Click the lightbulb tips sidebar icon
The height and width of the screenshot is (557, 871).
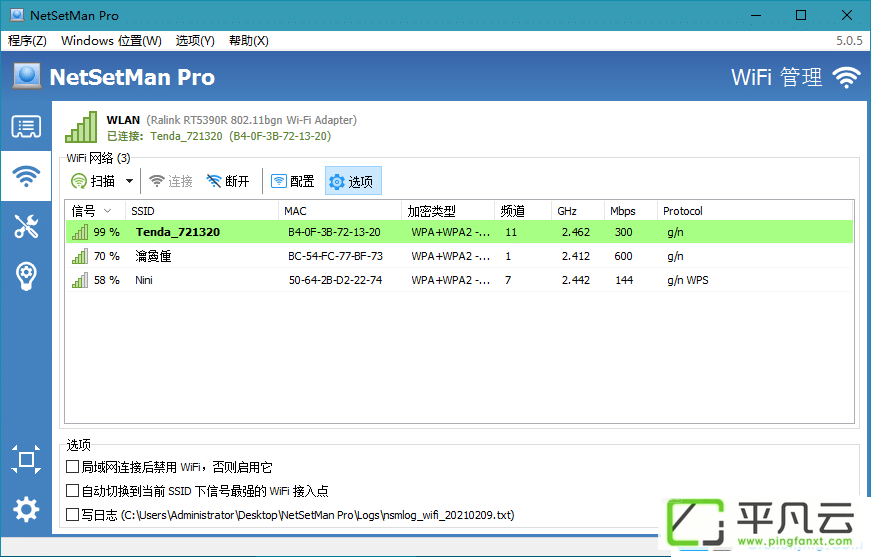pos(26,275)
